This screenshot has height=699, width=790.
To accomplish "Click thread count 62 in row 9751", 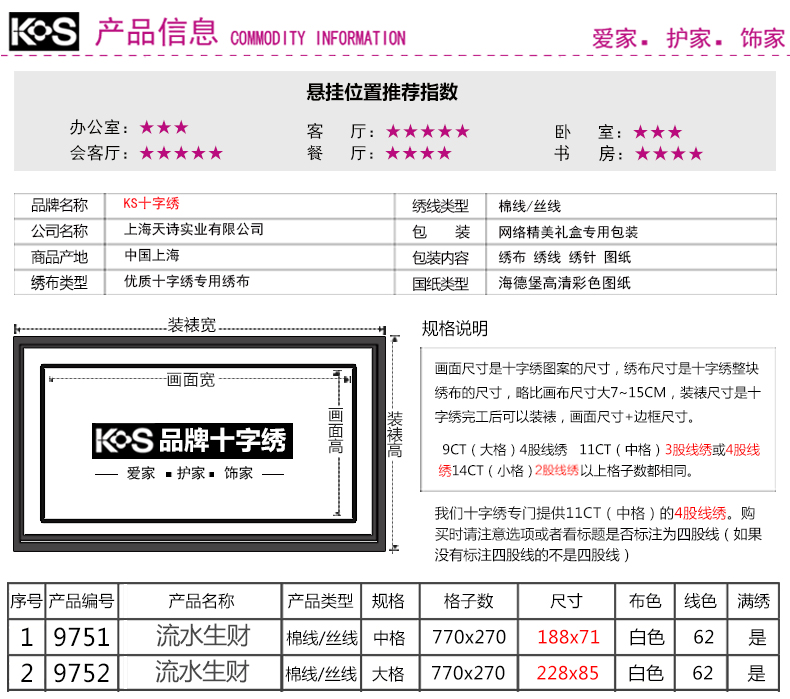I will 703,637.
